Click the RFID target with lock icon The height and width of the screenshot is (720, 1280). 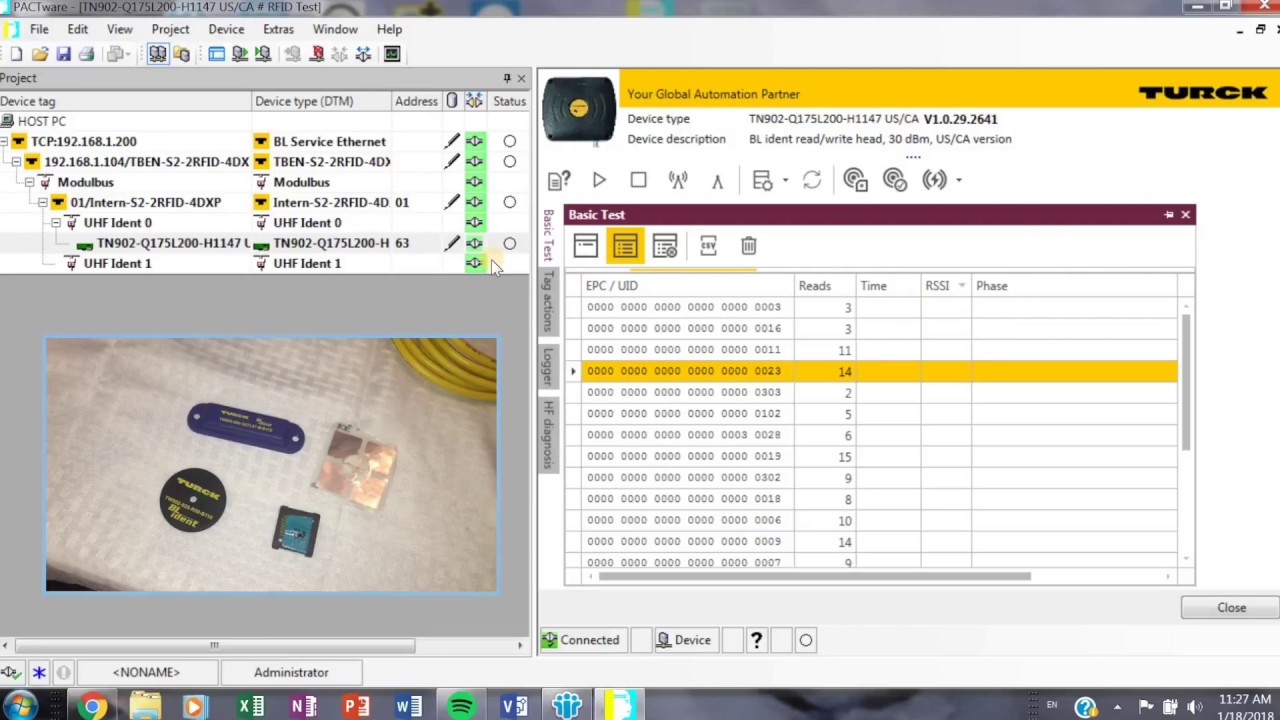coord(855,180)
